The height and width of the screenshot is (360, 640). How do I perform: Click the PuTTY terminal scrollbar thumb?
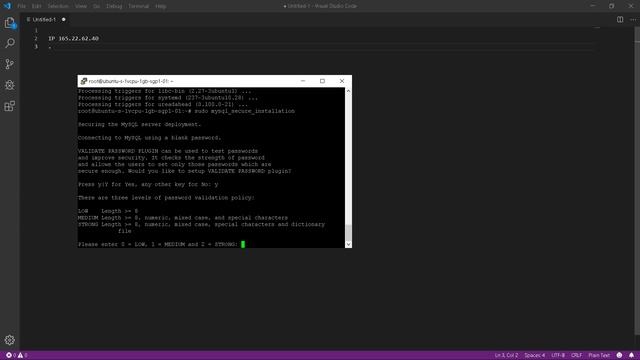point(348,232)
